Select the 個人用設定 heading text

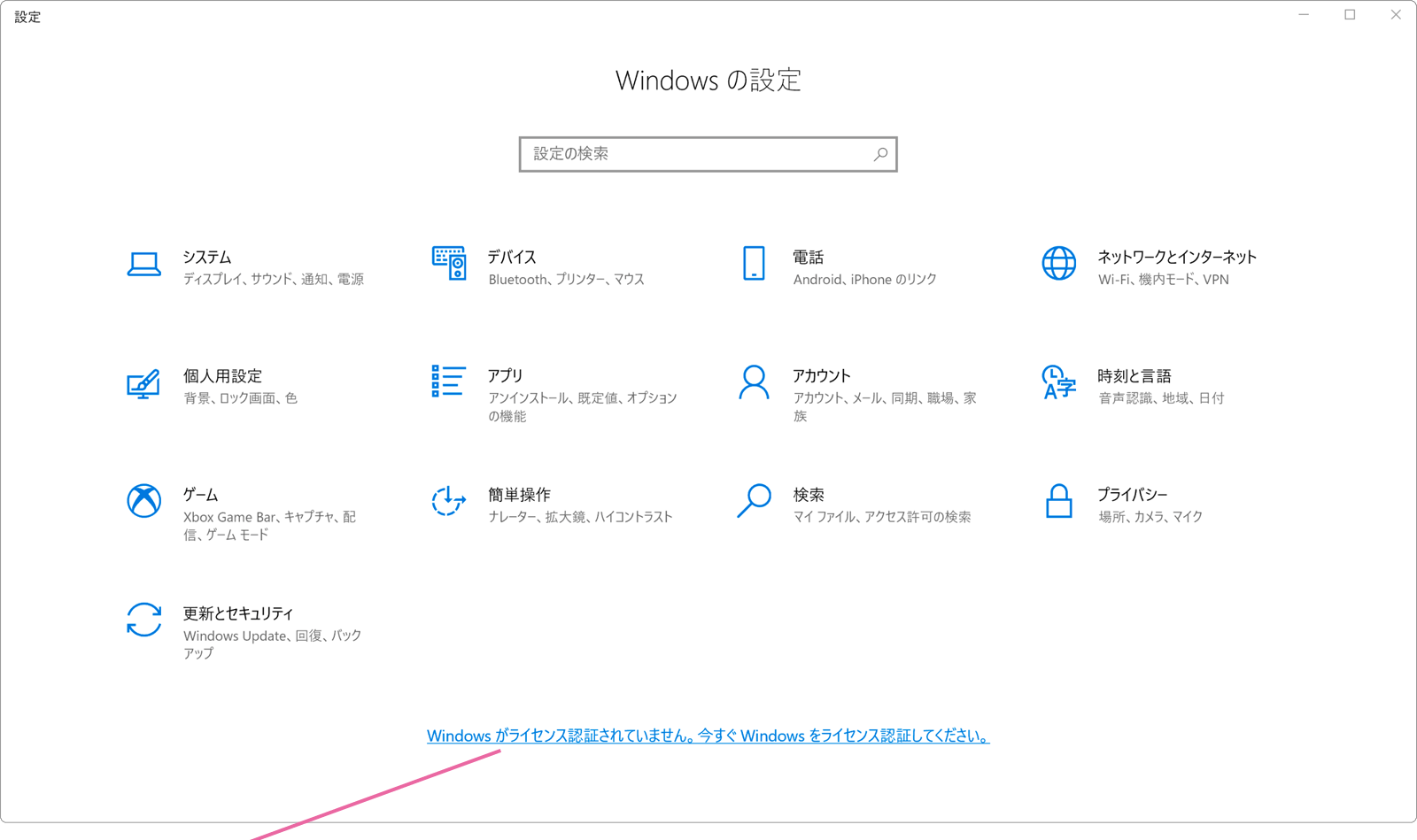click(x=222, y=376)
